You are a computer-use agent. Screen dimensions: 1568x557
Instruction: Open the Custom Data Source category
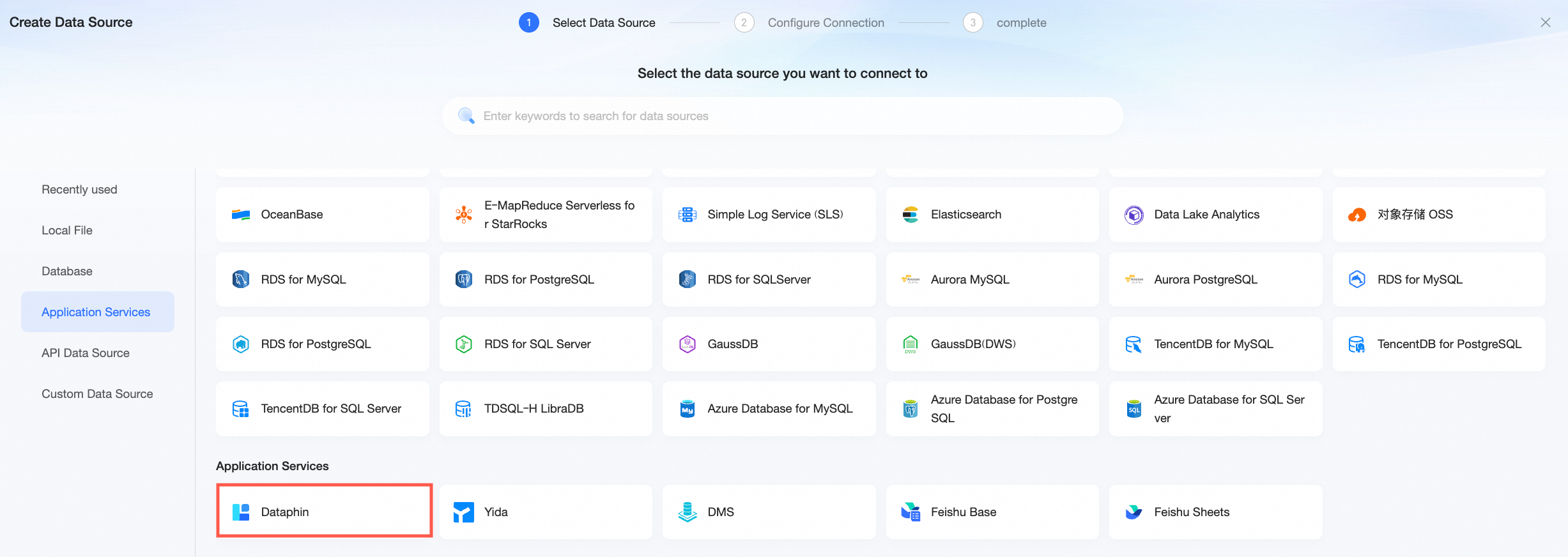tap(97, 394)
